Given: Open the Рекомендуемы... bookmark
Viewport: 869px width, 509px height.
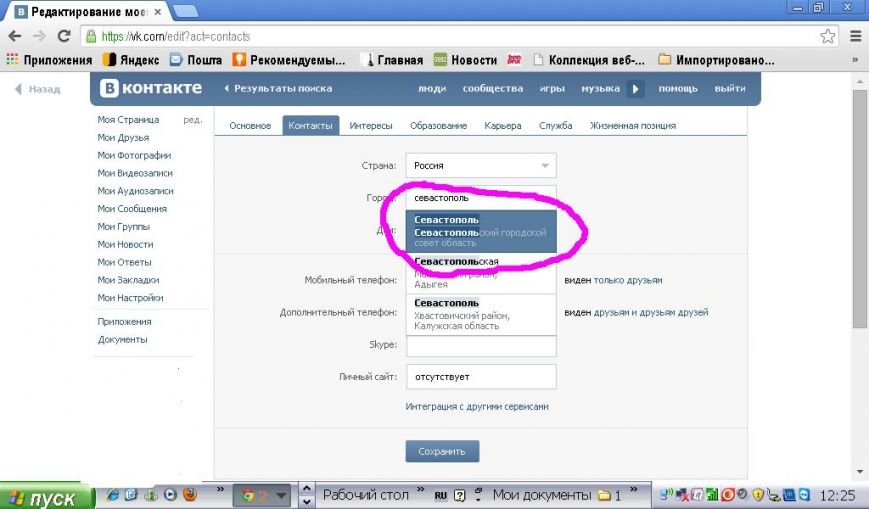Looking at the screenshot, I should click(x=289, y=60).
